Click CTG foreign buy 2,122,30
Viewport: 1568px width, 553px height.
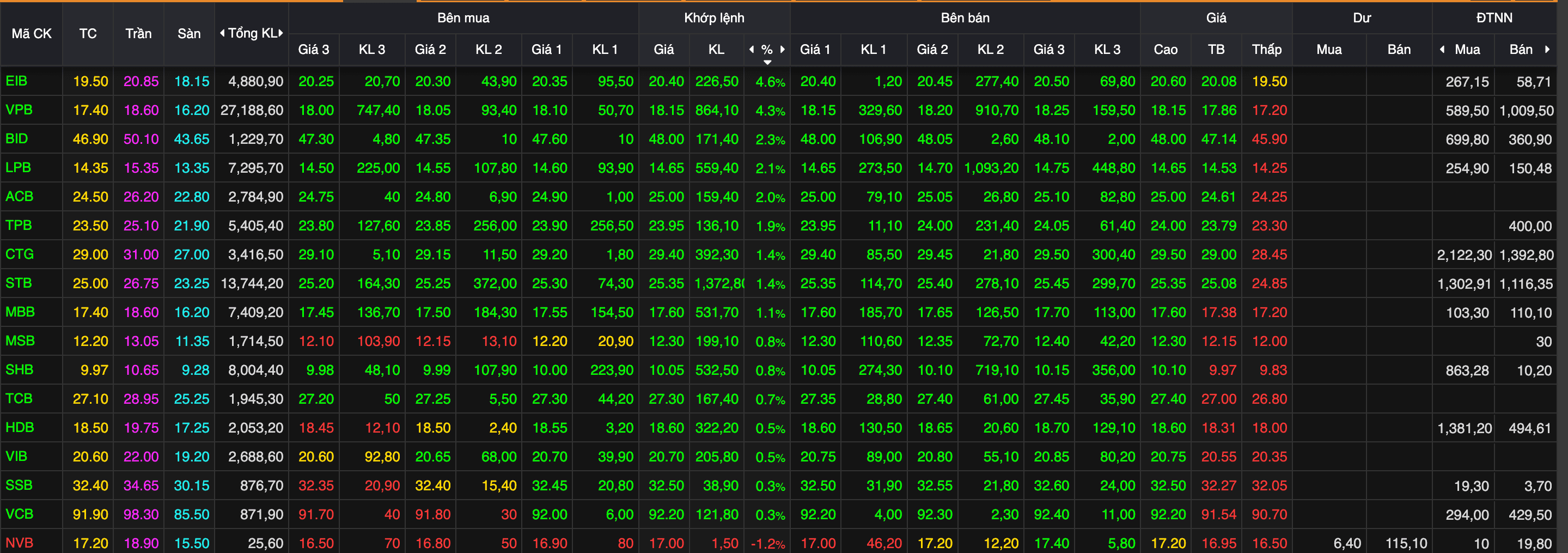pyautogui.click(x=1464, y=255)
